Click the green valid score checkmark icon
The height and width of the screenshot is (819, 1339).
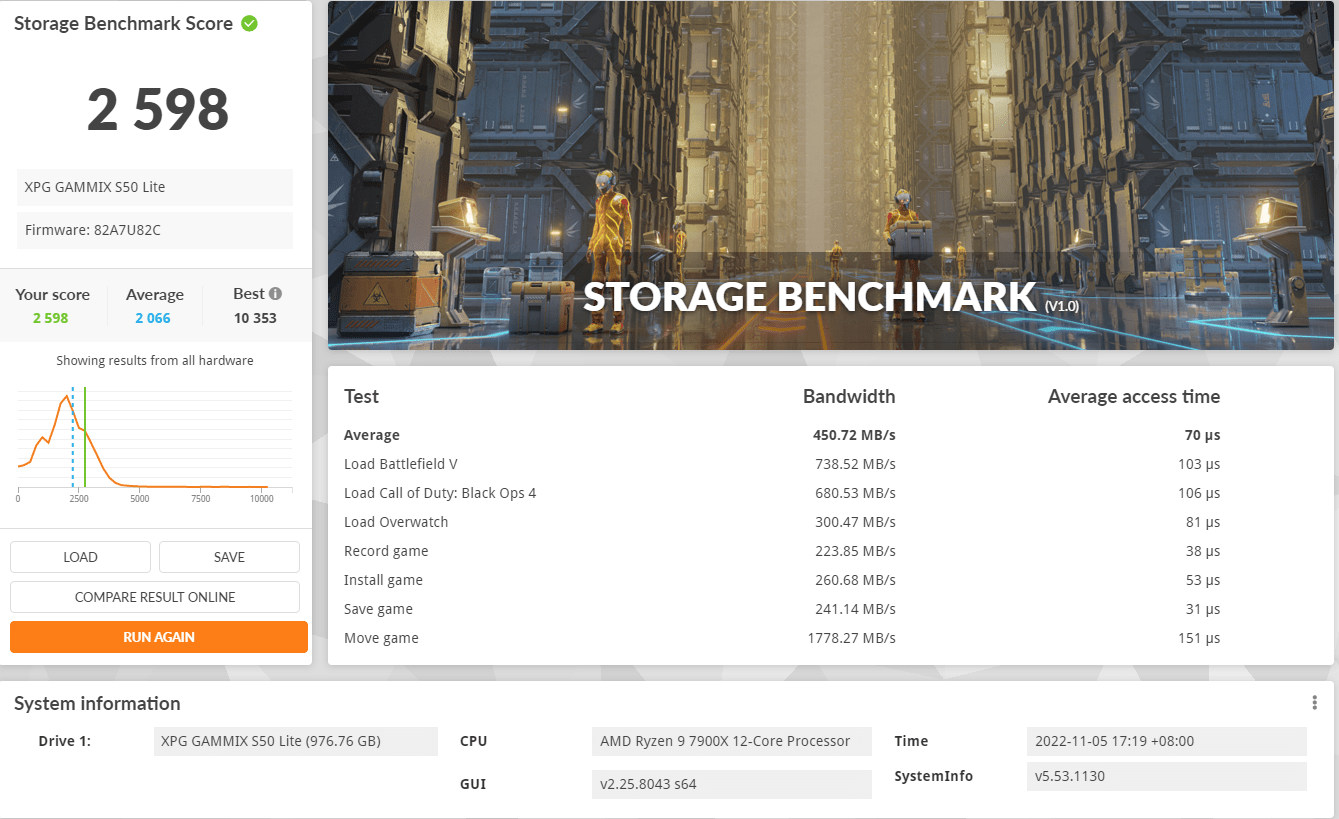(x=249, y=23)
